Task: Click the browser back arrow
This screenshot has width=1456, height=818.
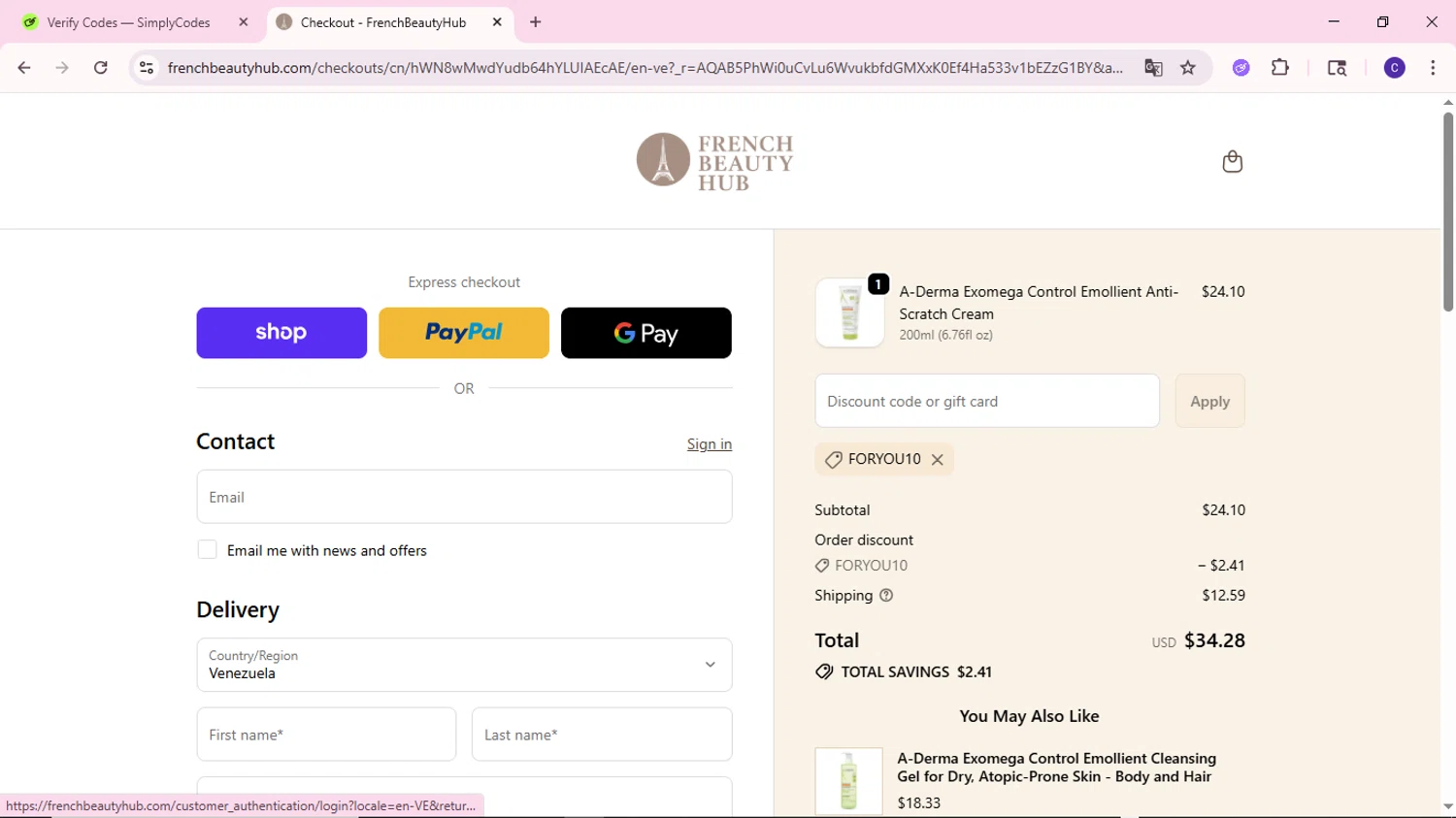Action: (24, 68)
